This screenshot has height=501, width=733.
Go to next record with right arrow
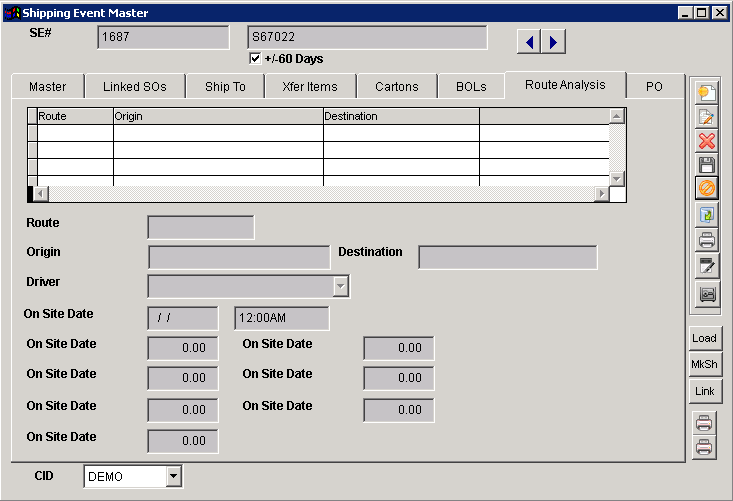click(553, 41)
